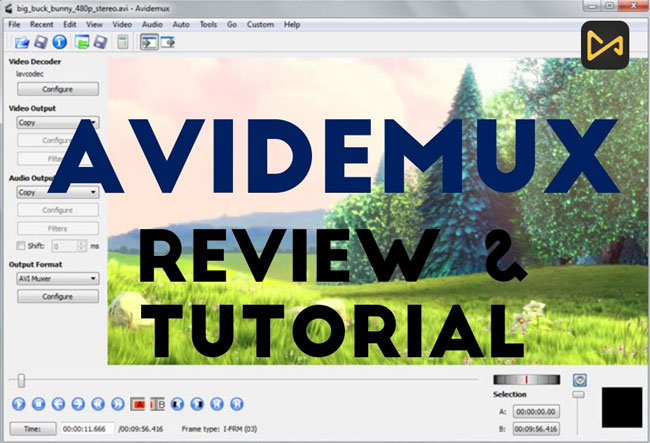Select the input preview mode icon

point(149,42)
